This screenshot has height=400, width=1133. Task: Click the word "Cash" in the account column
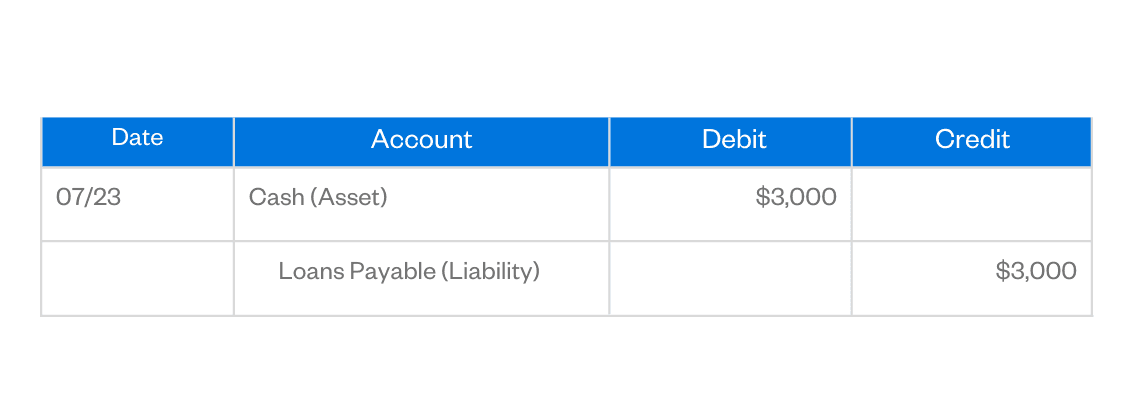coord(276,197)
